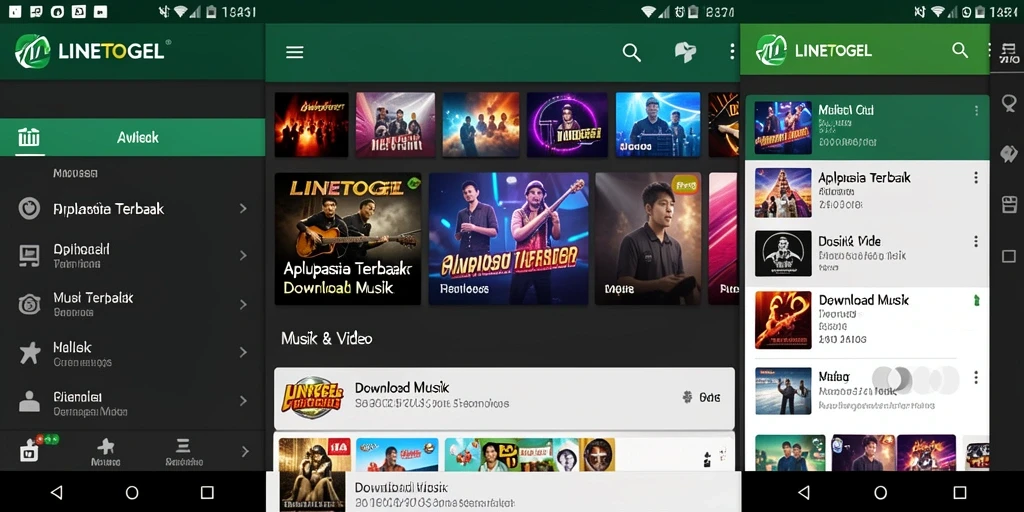Tap the monitor icon beside Oplhoadd
Screen dimensions: 1024x512
click(x=29, y=256)
